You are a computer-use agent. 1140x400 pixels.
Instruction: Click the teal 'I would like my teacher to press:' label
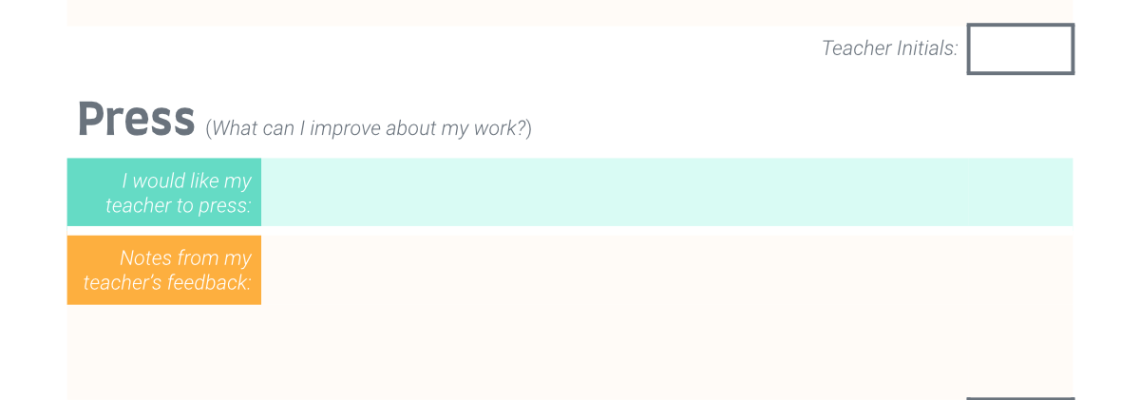[164, 192]
